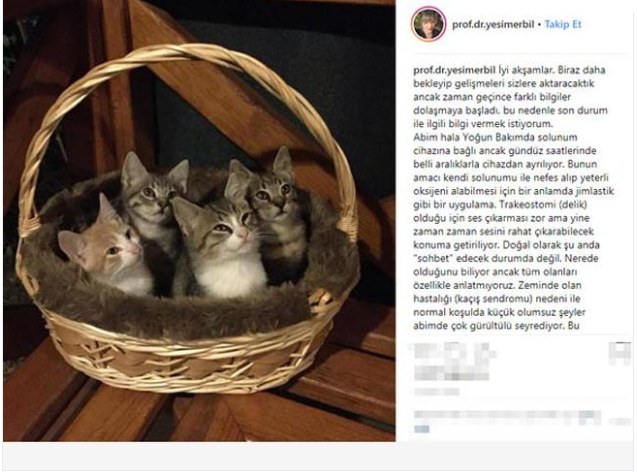Click the separator dot before Takip Et
The width and height of the screenshot is (637, 472).
click(540, 25)
